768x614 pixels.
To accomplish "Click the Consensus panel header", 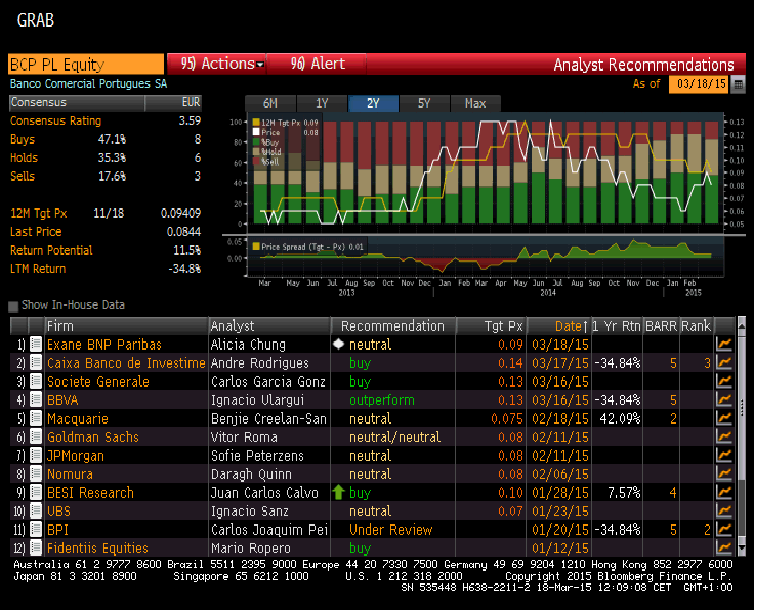I will point(105,102).
